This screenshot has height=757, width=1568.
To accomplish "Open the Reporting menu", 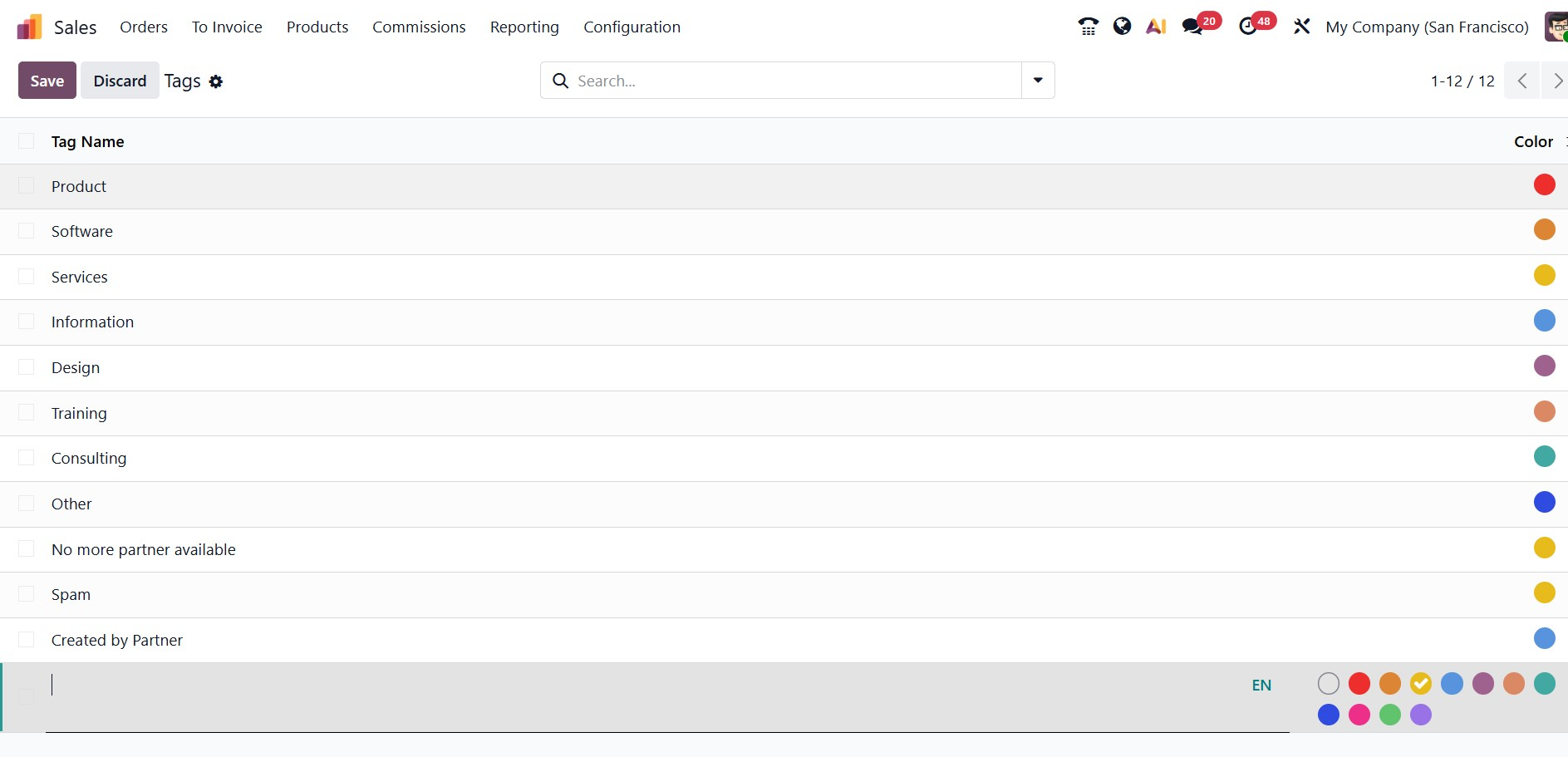I will (x=524, y=27).
